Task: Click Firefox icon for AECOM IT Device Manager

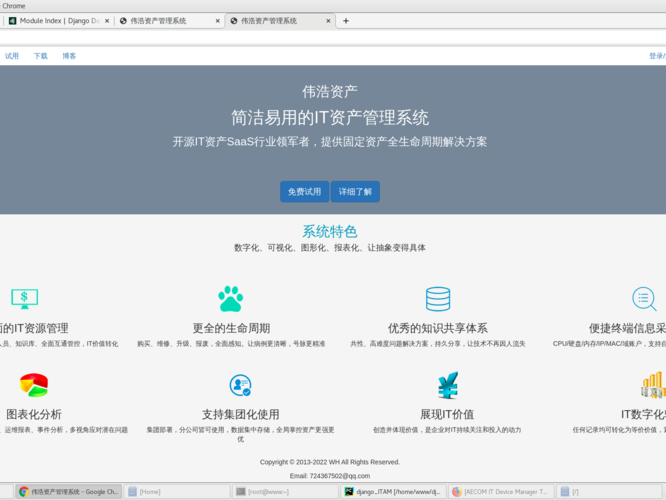Action: [457, 492]
